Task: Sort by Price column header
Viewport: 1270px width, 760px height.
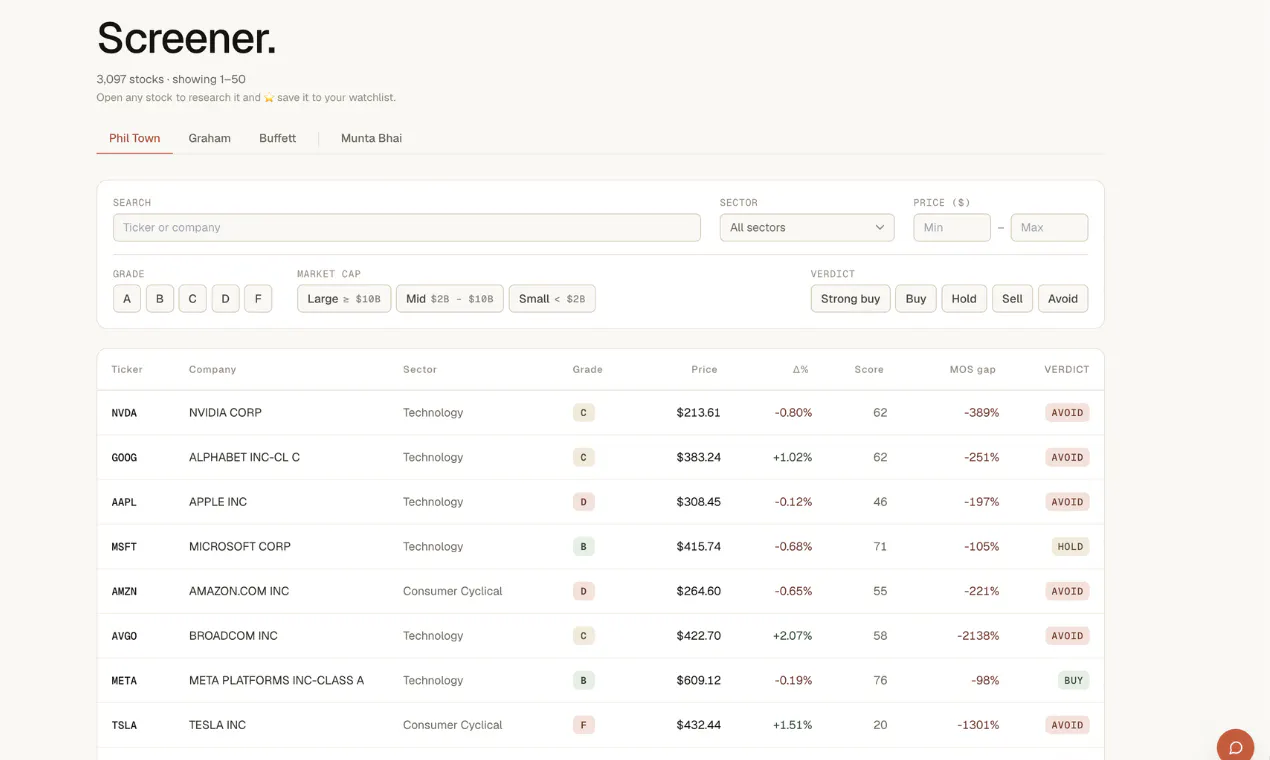Action: click(704, 369)
